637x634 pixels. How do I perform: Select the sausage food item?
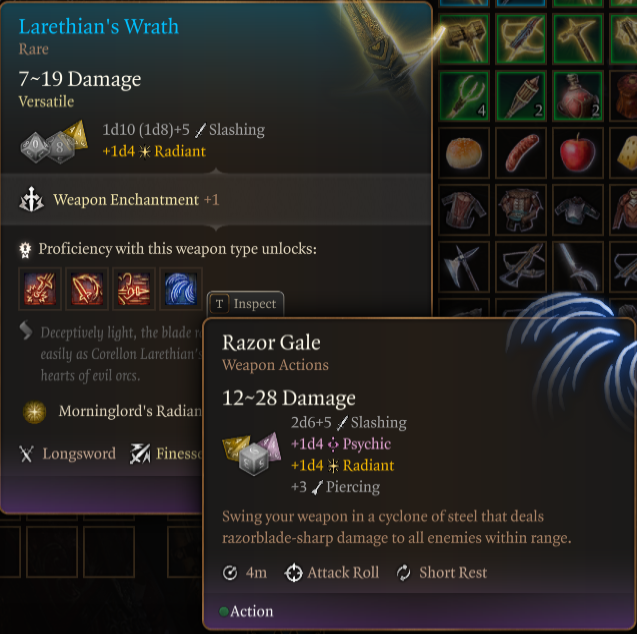coord(521,153)
